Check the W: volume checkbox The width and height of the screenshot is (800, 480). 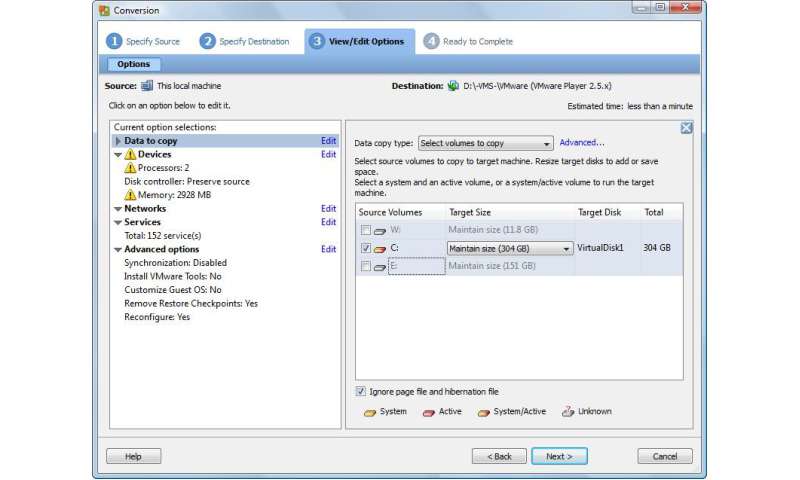[x=365, y=230]
